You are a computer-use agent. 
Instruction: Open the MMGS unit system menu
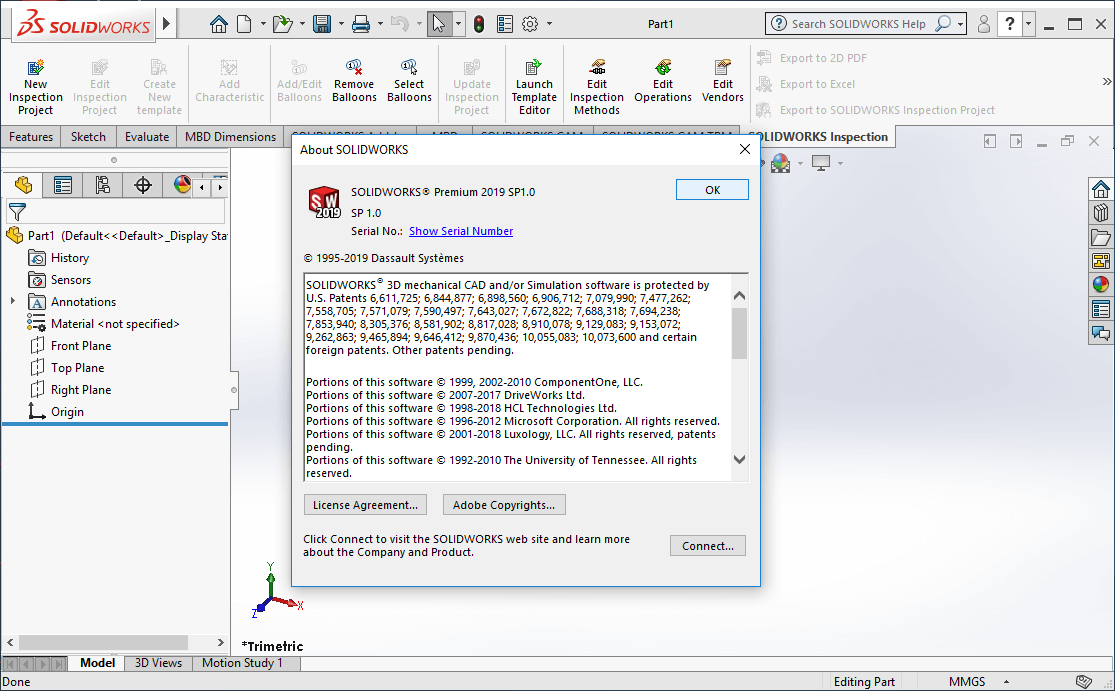tap(979, 682)
